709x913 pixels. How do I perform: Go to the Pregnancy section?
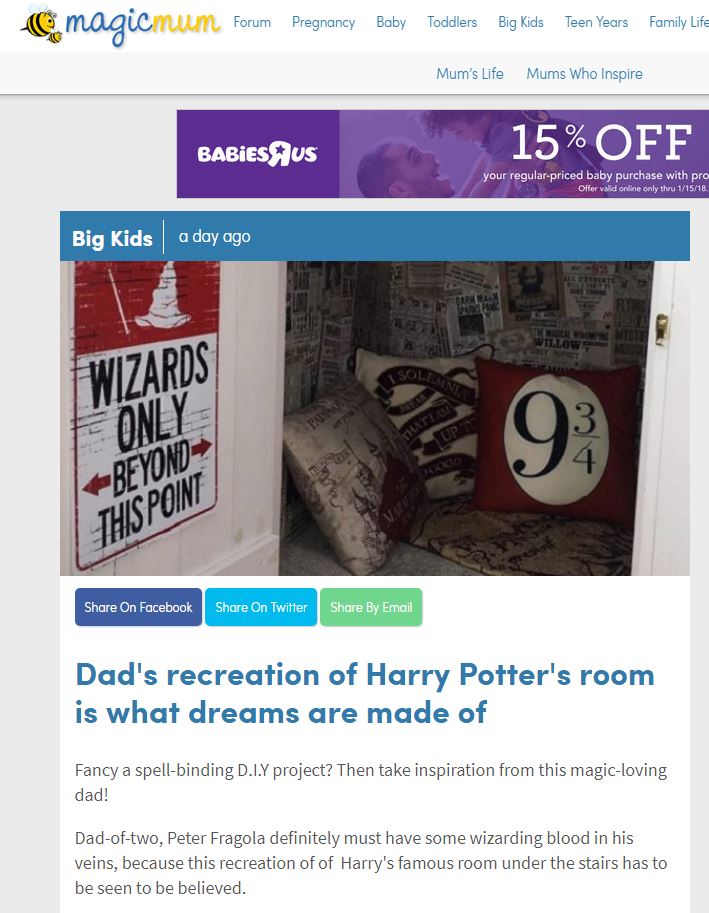point(323,22)
